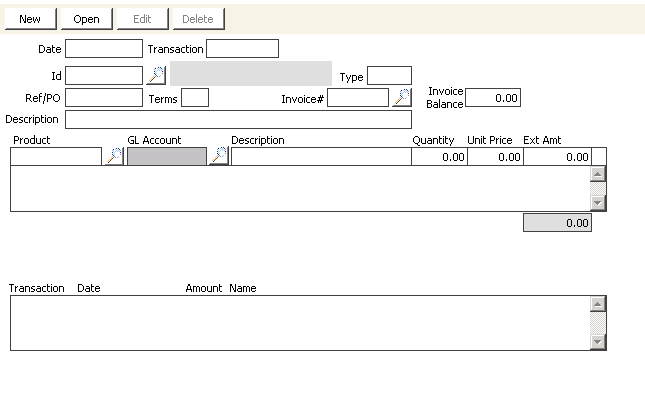
Task: Select the Invoice Balance field
Action: click(x=493, y=98)
